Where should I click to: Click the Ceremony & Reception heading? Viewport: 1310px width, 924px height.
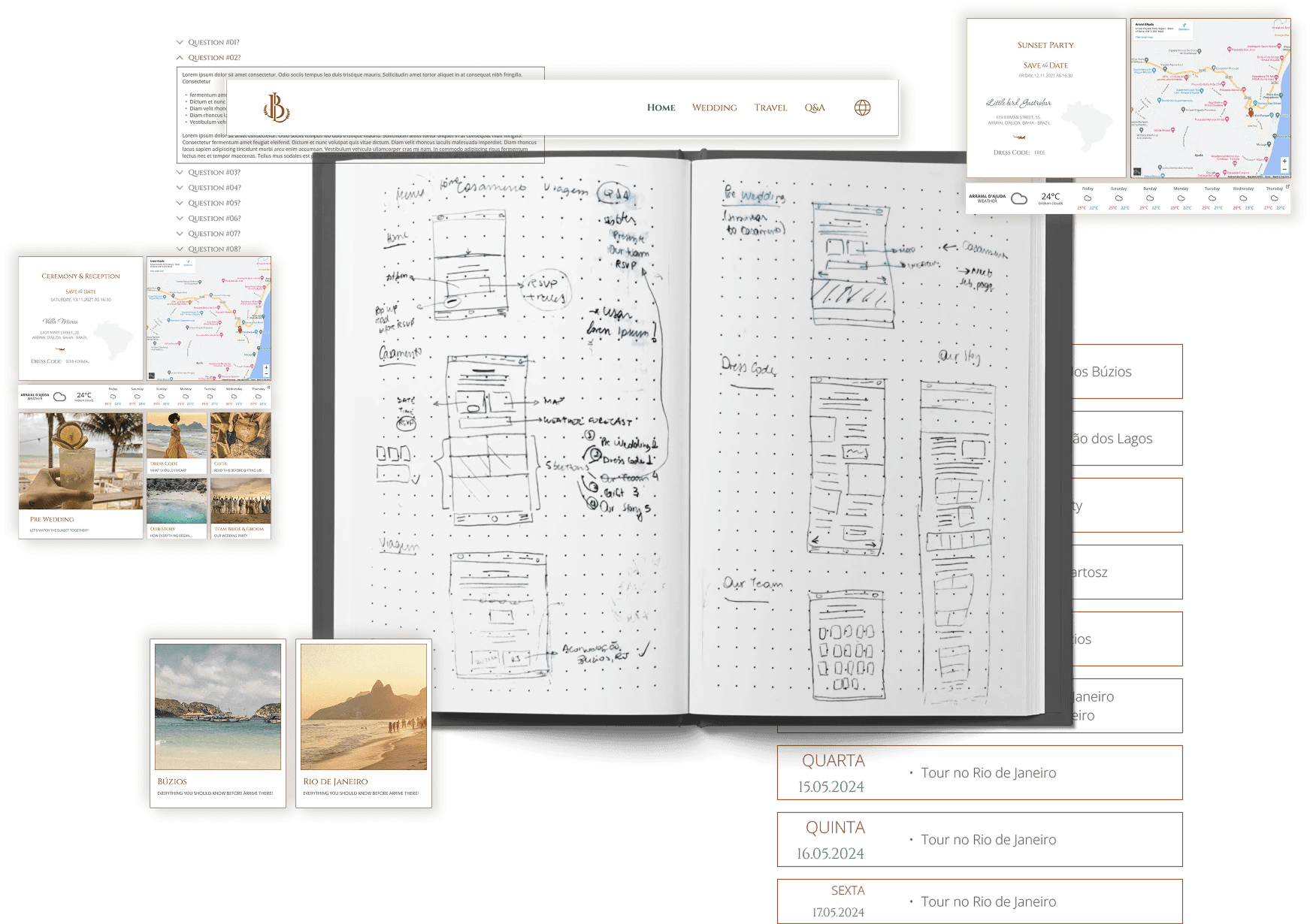[80, 276]
